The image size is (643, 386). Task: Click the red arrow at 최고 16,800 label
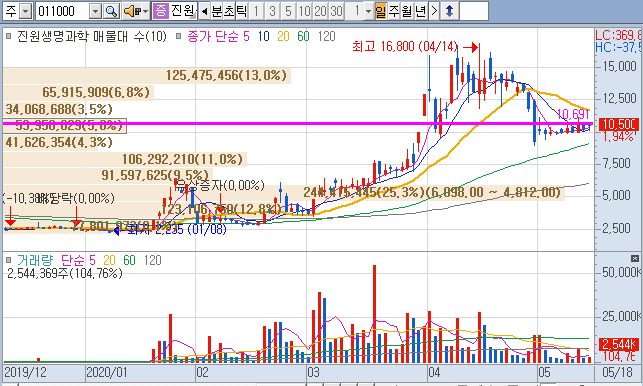[471, 48]
